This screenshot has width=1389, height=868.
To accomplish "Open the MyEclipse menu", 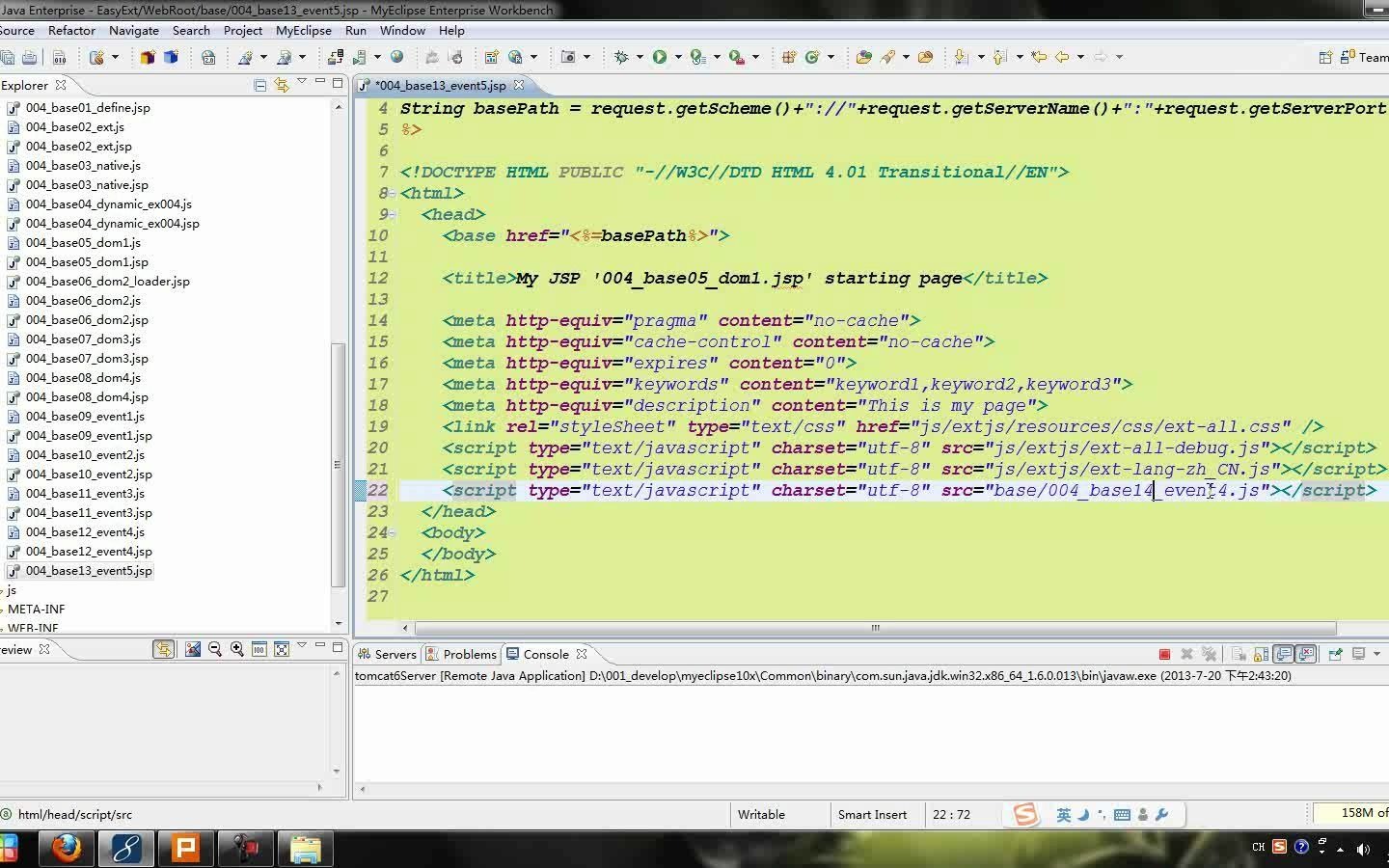I will click(x=304, y=31).
